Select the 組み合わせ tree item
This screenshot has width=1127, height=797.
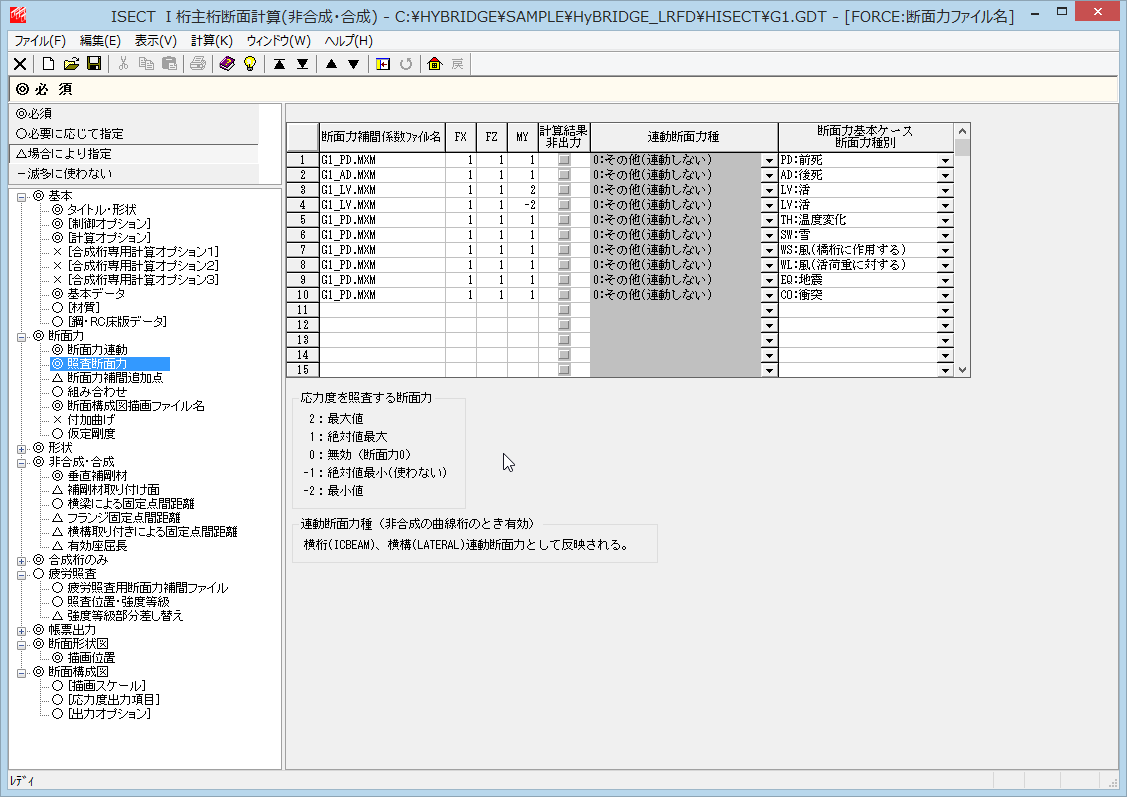click(96, 392)
